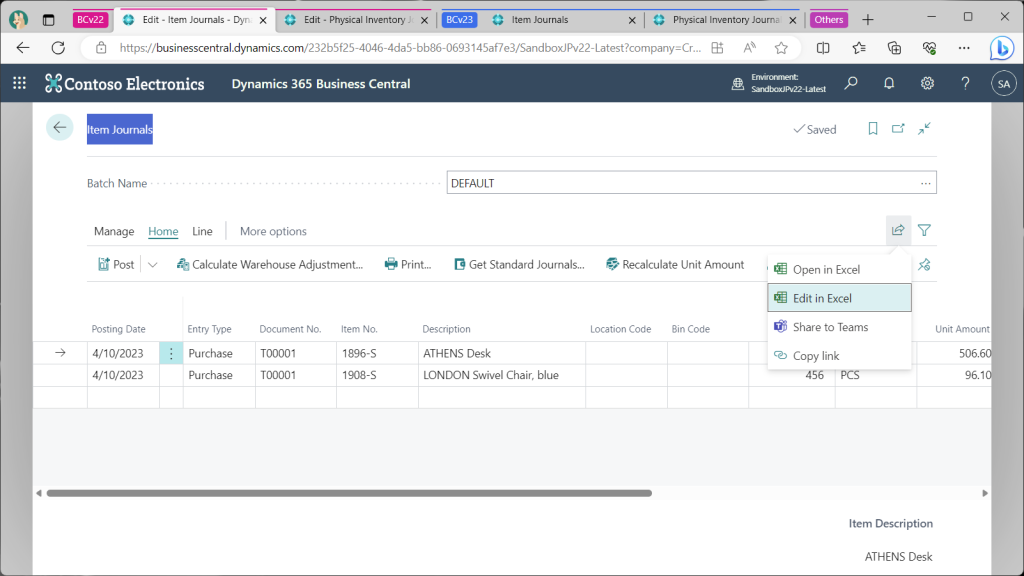Switch to the Manage tab
1024x576 pixels.
114,231
